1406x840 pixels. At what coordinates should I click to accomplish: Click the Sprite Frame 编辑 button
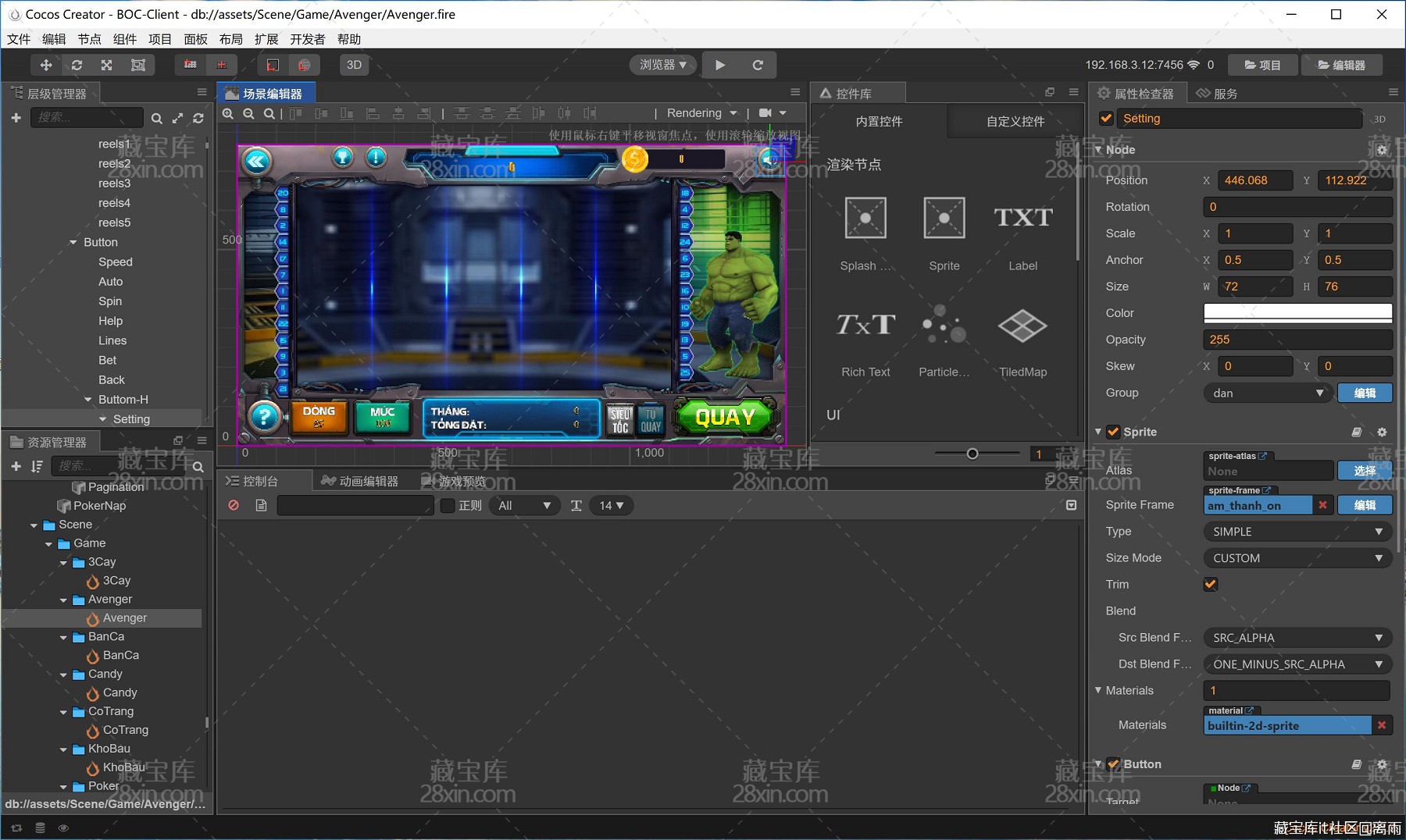click(1365, 504)
